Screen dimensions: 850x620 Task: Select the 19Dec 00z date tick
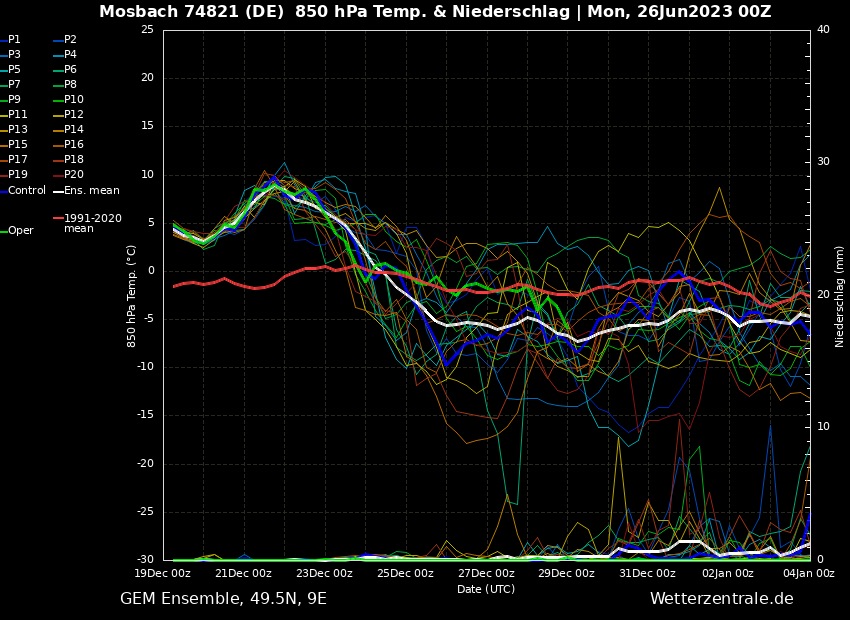pyautogui.click(x=163, y=573)
